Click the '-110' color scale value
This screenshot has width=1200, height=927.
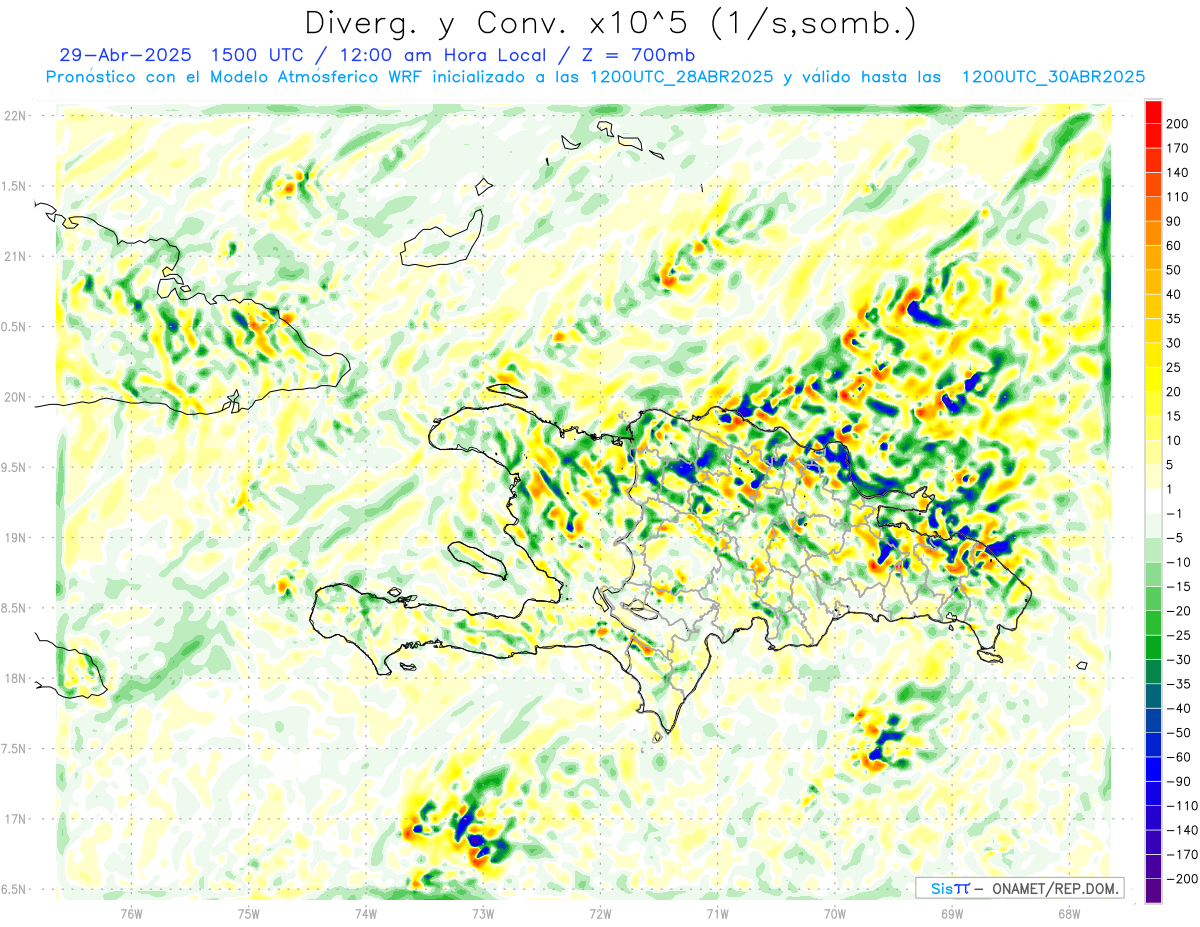point(1182,805)
